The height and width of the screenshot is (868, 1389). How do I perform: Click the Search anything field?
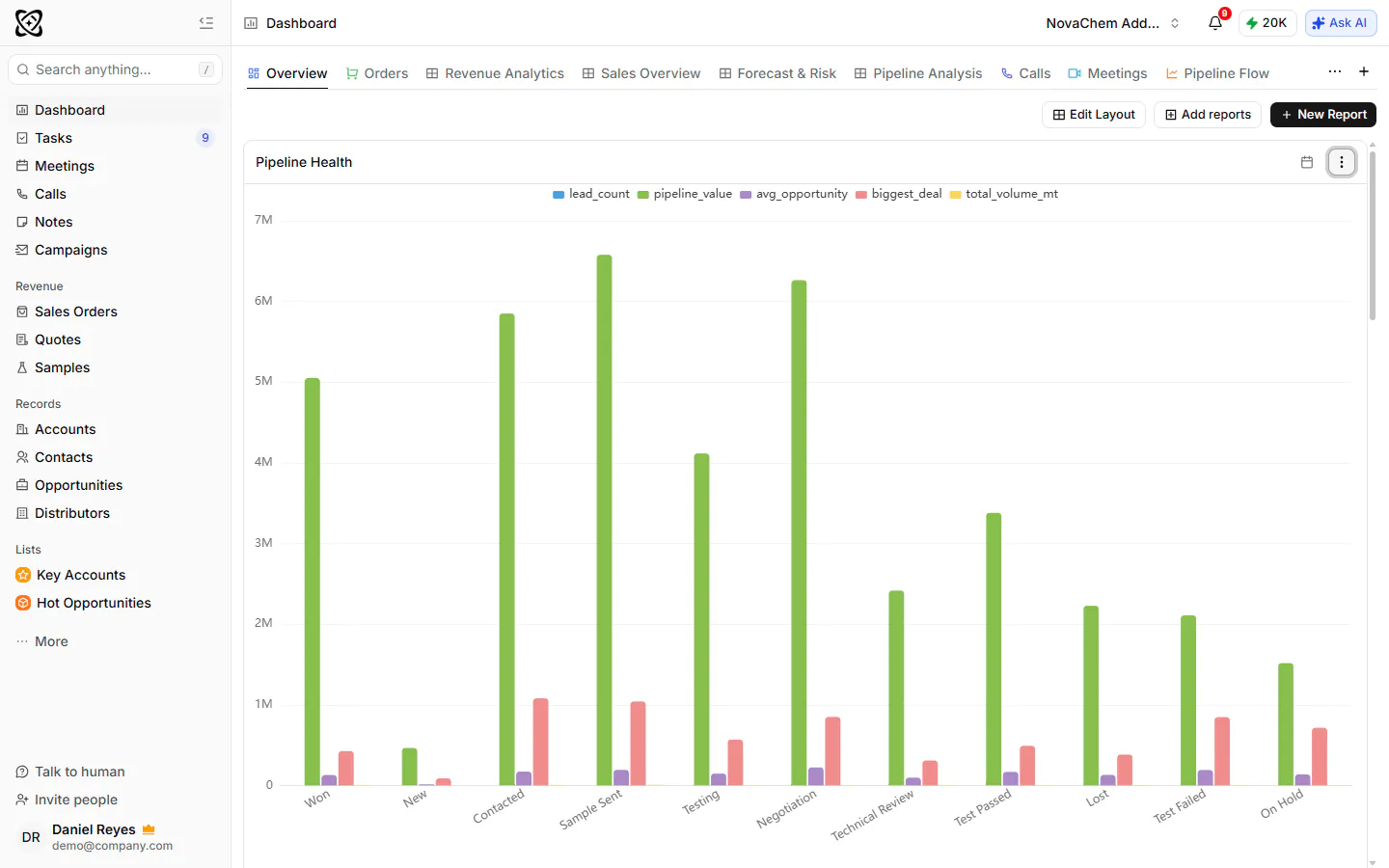point(115,69)
